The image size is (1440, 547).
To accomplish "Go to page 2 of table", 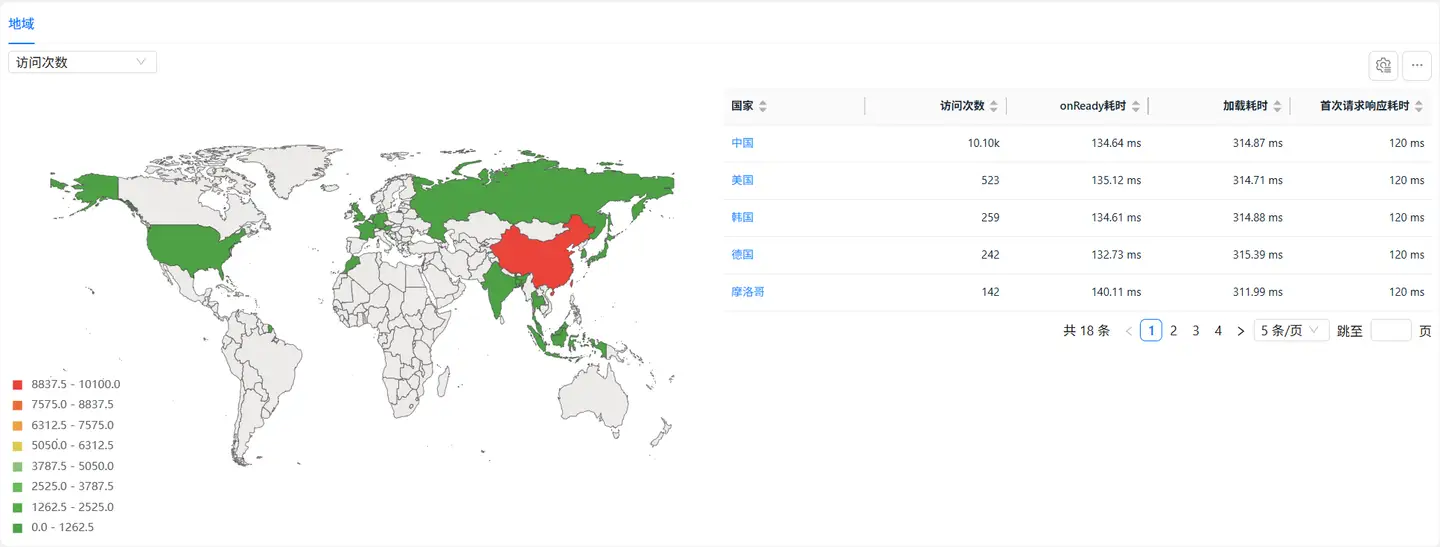I will pyautogui.click(x=1174, y=331).
